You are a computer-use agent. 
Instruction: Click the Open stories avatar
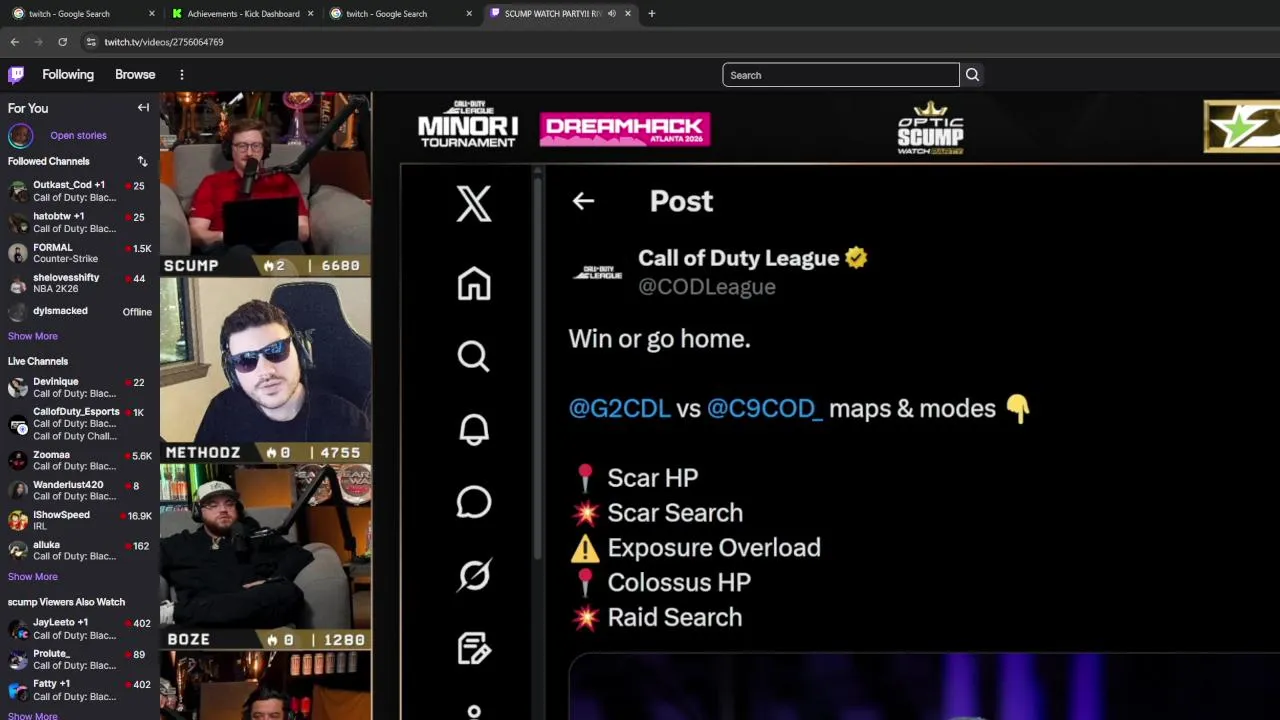pos(20,135)
